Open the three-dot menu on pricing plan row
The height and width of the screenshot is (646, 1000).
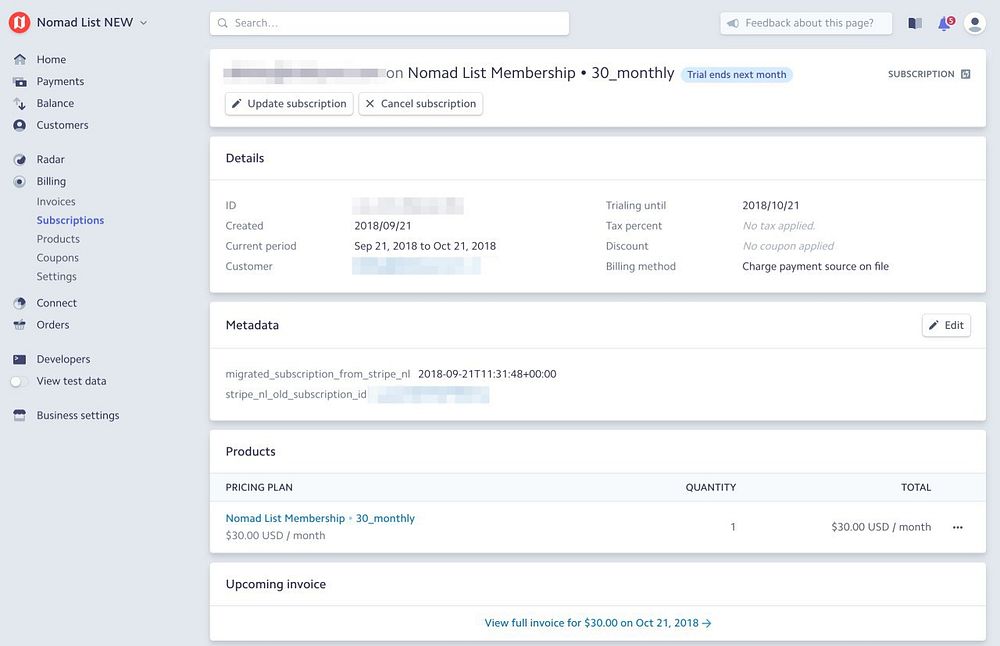coord(958,527)
